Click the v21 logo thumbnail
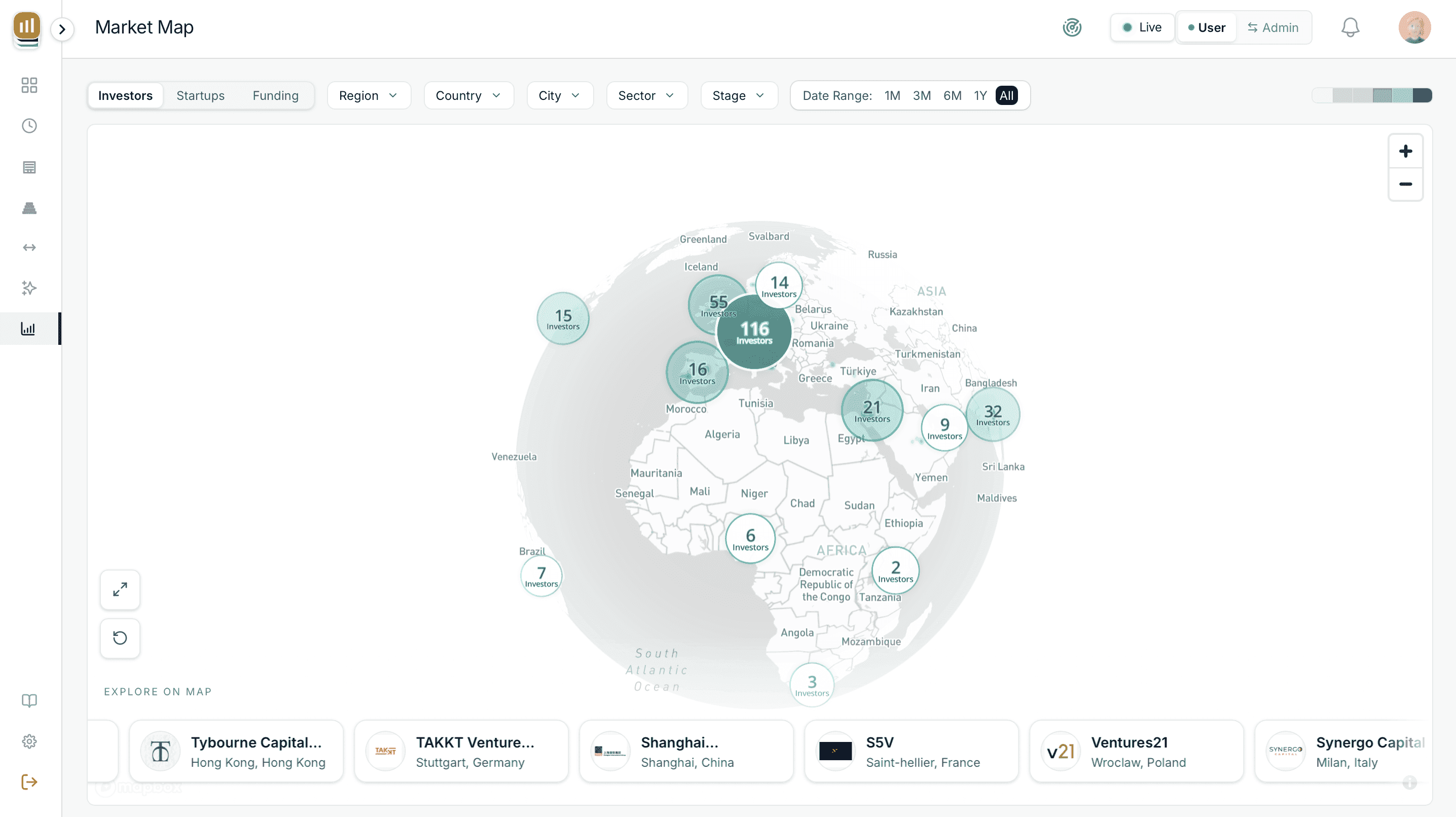 click(1061, 752)
